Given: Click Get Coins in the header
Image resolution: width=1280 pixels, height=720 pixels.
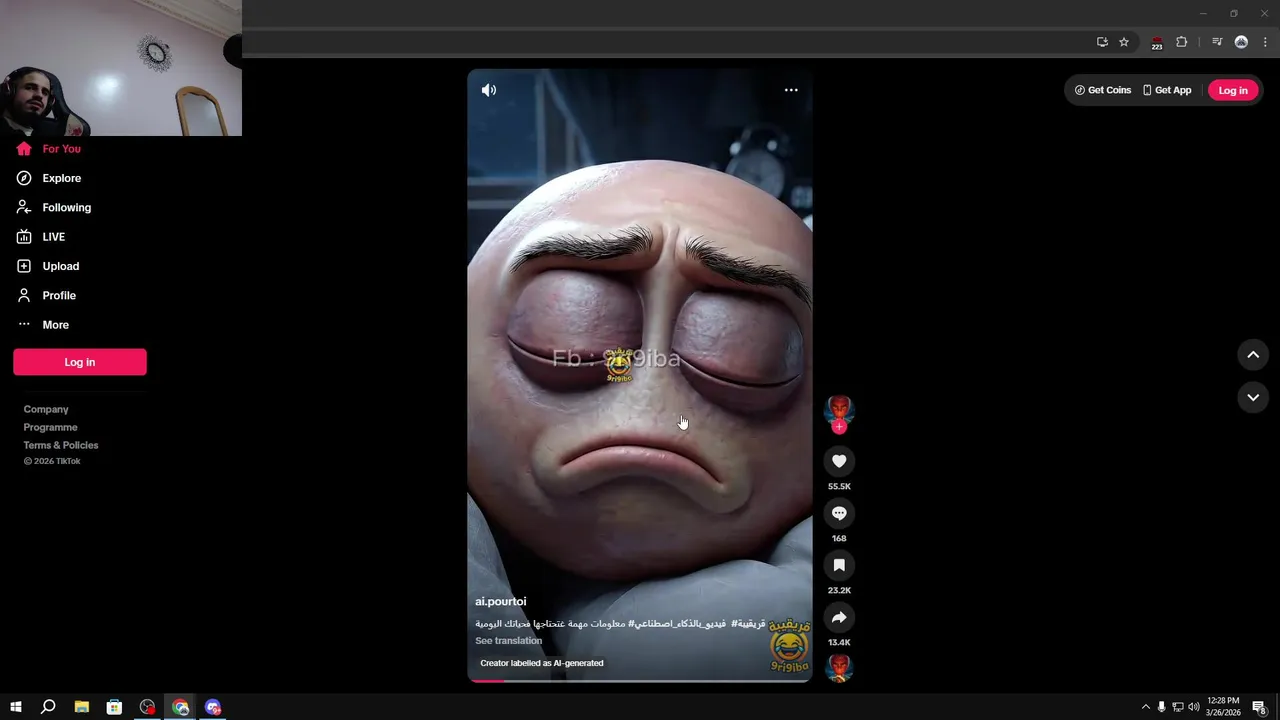Looking at the screenshot, I should pyautogui.click(x=1103, y=90).
